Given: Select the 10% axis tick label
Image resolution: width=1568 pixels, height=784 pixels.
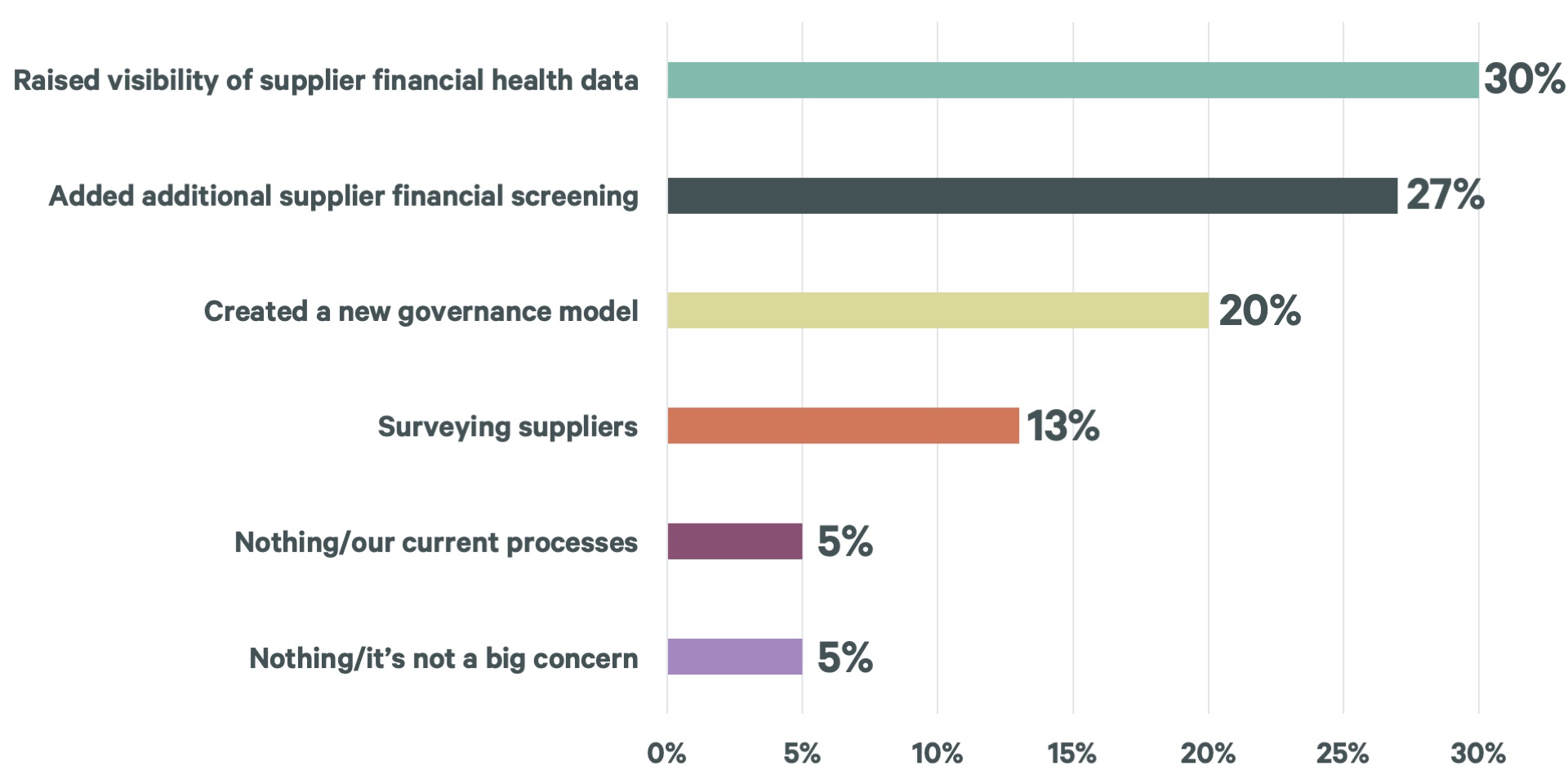Looking at the screenshot, I should tap(937, 753).
